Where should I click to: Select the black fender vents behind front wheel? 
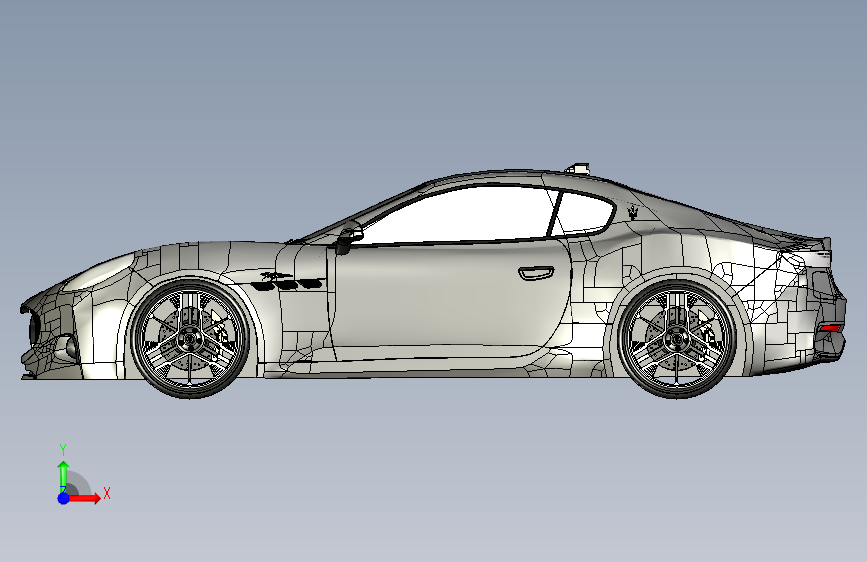pos(286,284)
